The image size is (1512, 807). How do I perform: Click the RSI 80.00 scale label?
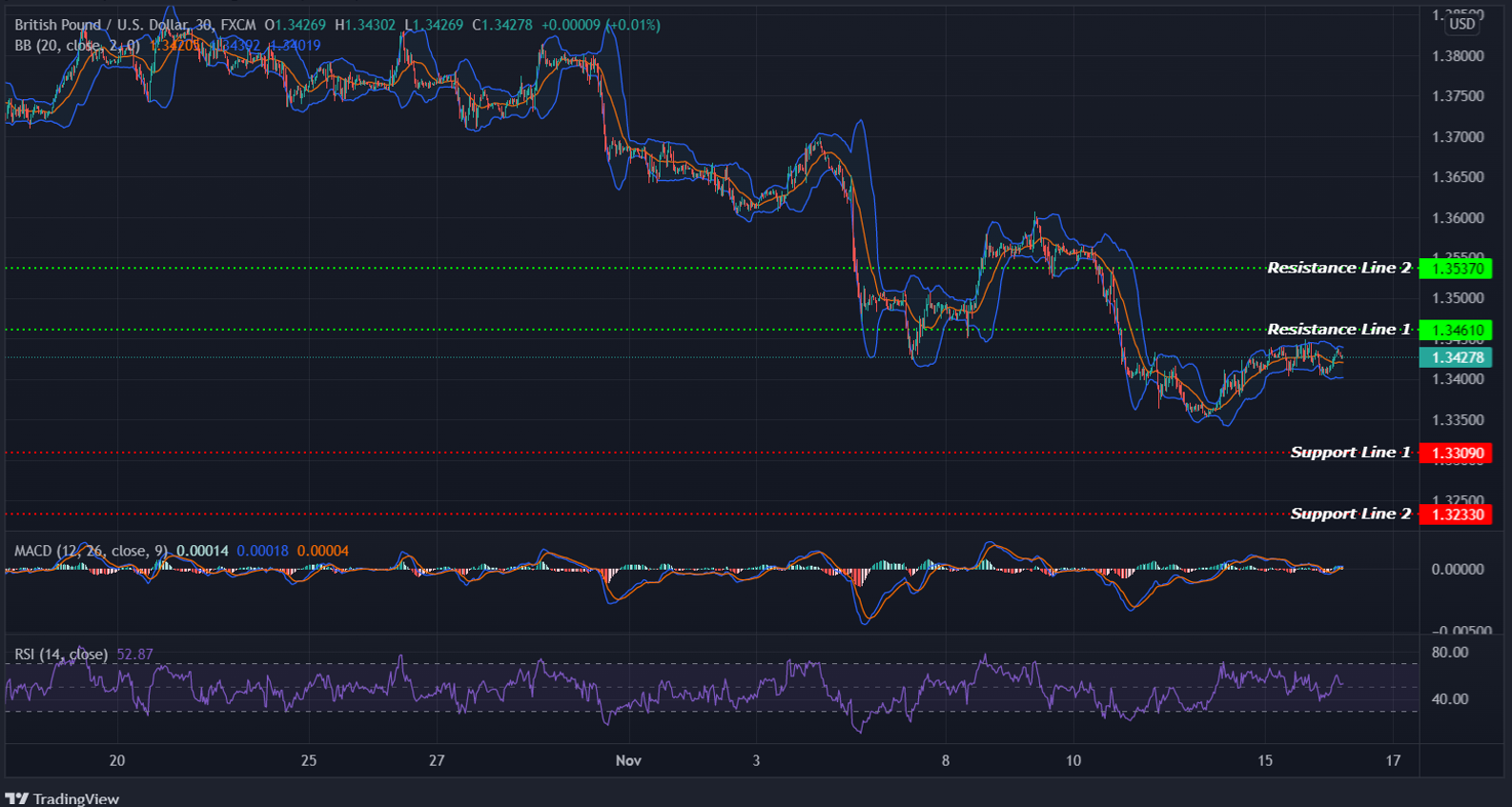pos(1450,653)
